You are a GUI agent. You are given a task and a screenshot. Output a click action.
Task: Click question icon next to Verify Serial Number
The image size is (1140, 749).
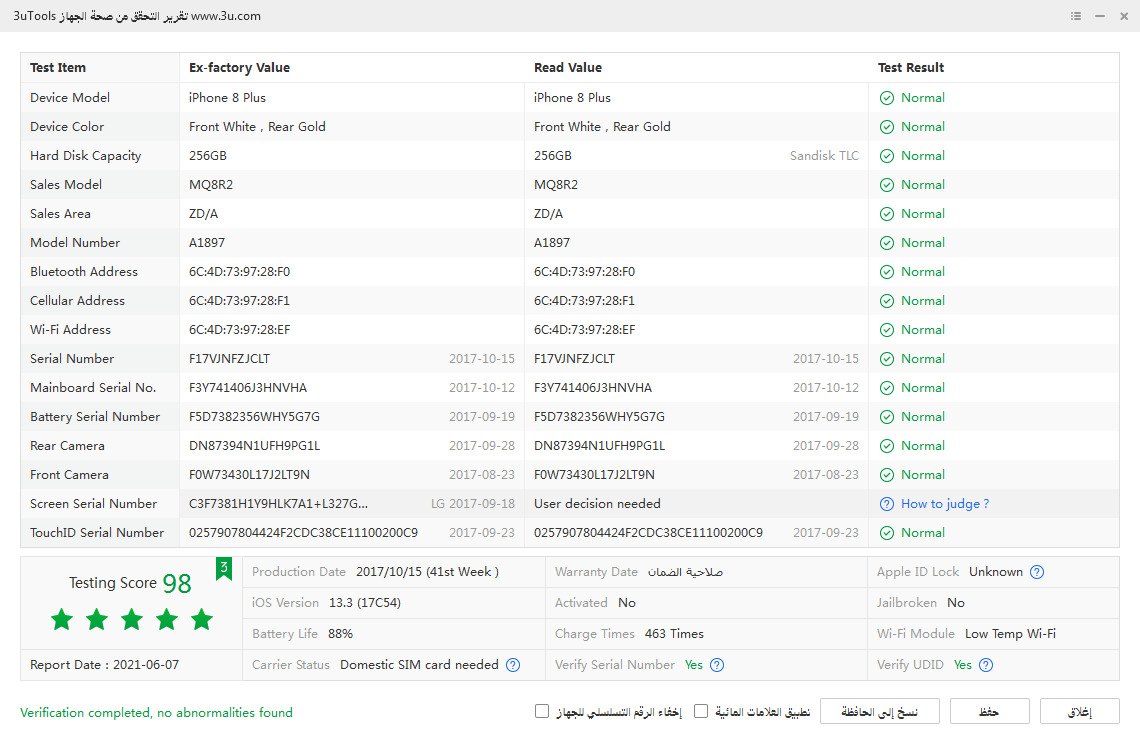tap(717, 665)
